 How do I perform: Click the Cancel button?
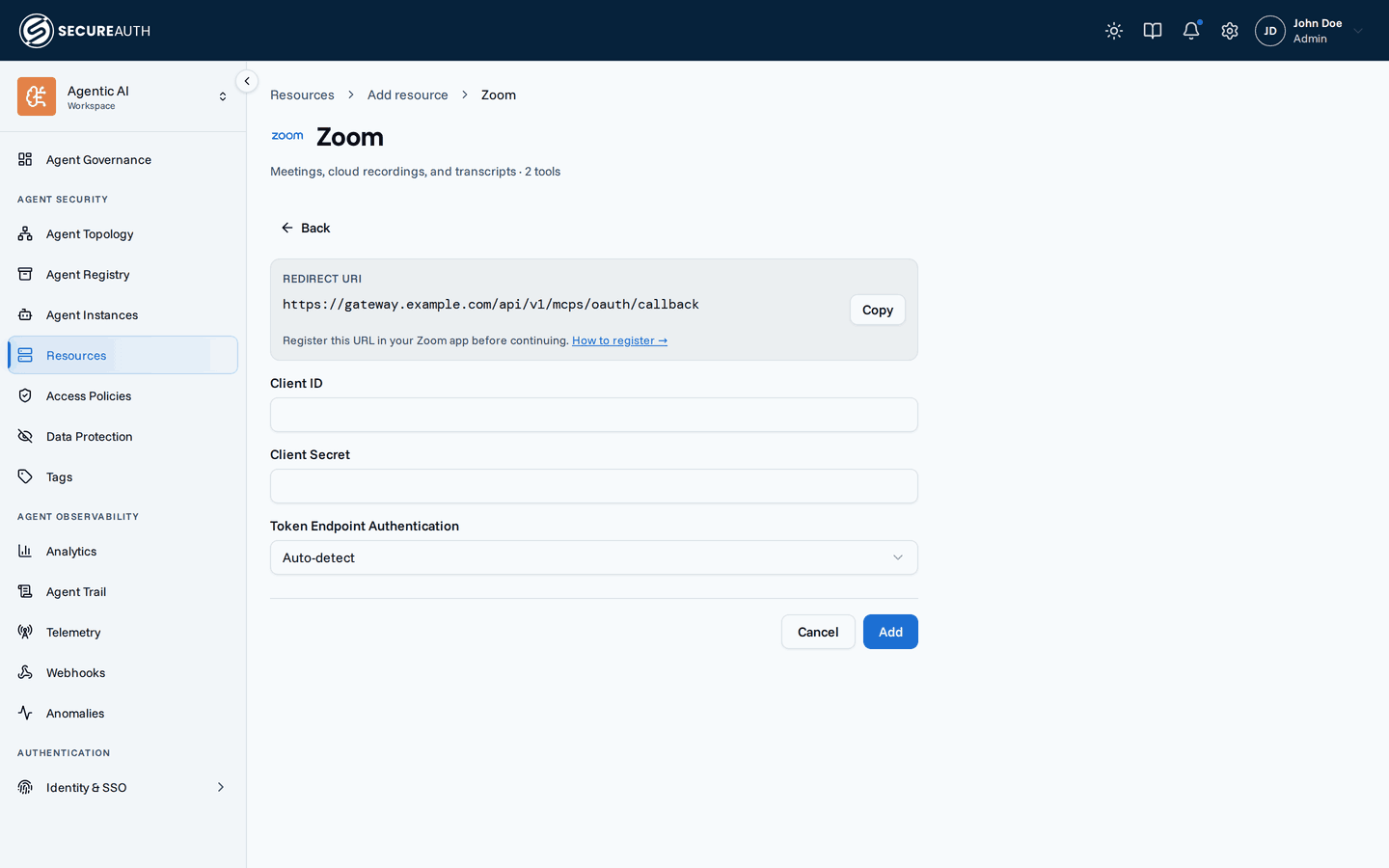click(818, 632)
